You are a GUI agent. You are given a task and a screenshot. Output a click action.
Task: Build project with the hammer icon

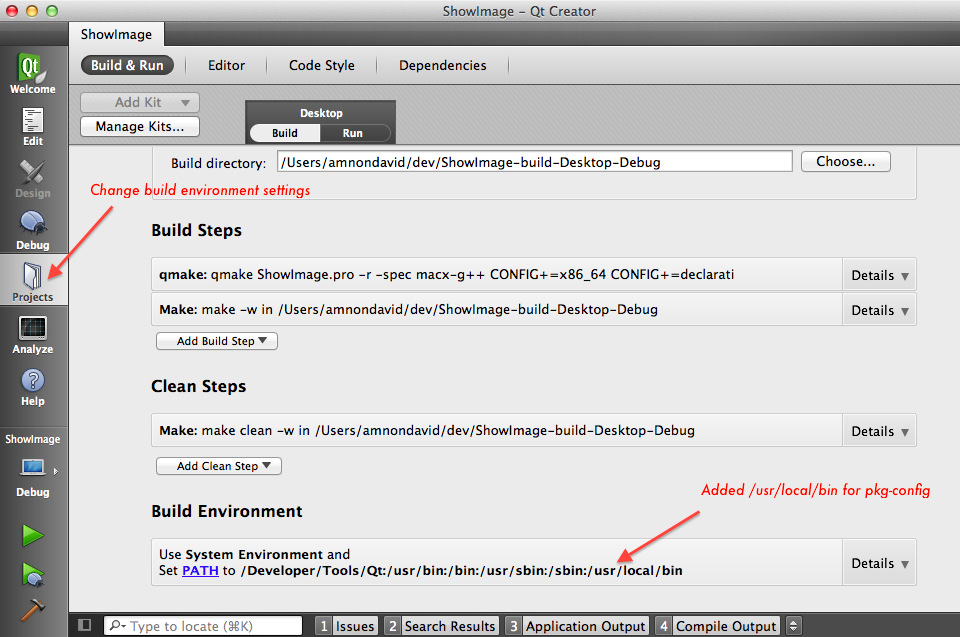tap(32, 609)
